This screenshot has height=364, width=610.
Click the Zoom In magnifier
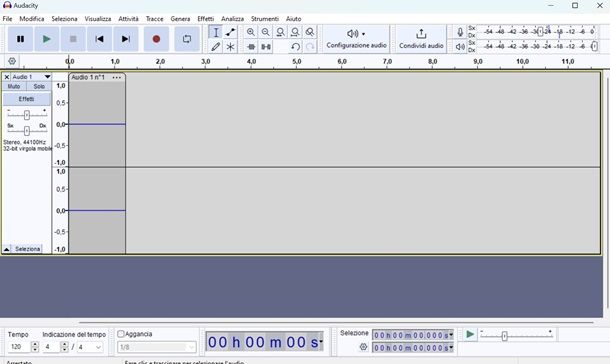pos(251,32)
